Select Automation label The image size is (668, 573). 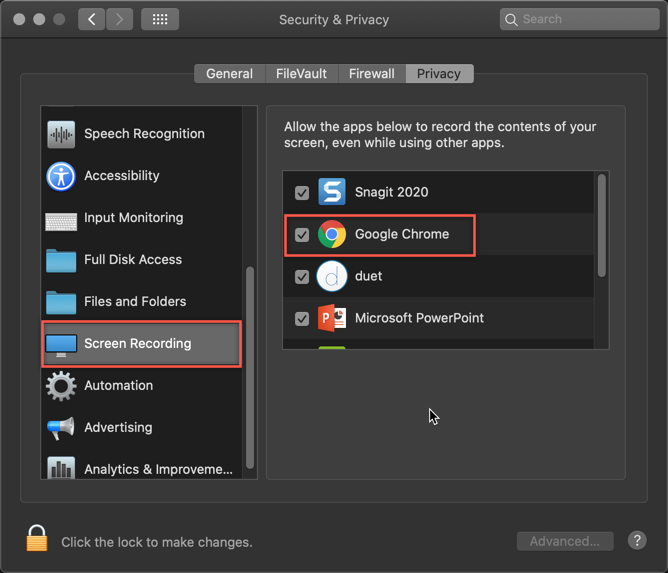point(118,386)
